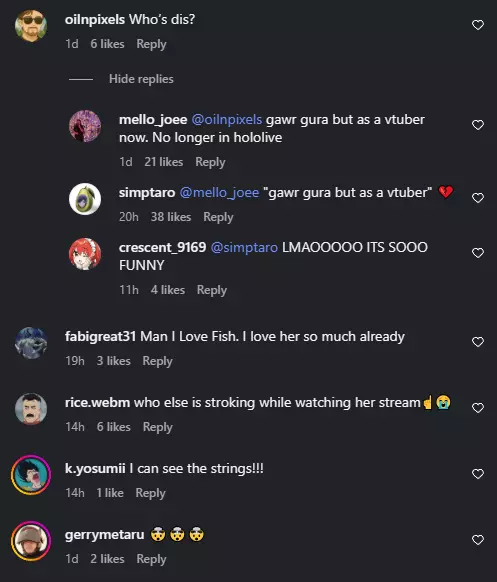Visit fabigreat31's profile via username
497x582 pixels.
tap(100, 337)
